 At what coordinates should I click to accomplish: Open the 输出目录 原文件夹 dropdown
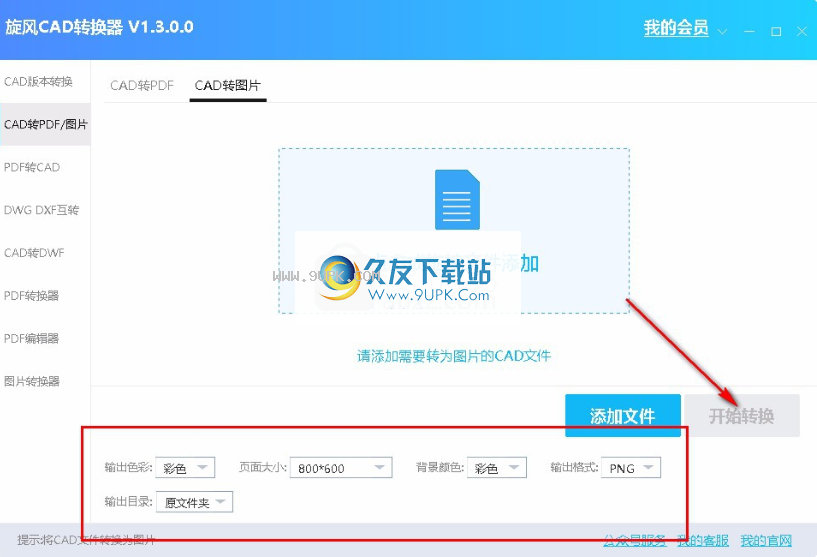click(x=194, y=502)
